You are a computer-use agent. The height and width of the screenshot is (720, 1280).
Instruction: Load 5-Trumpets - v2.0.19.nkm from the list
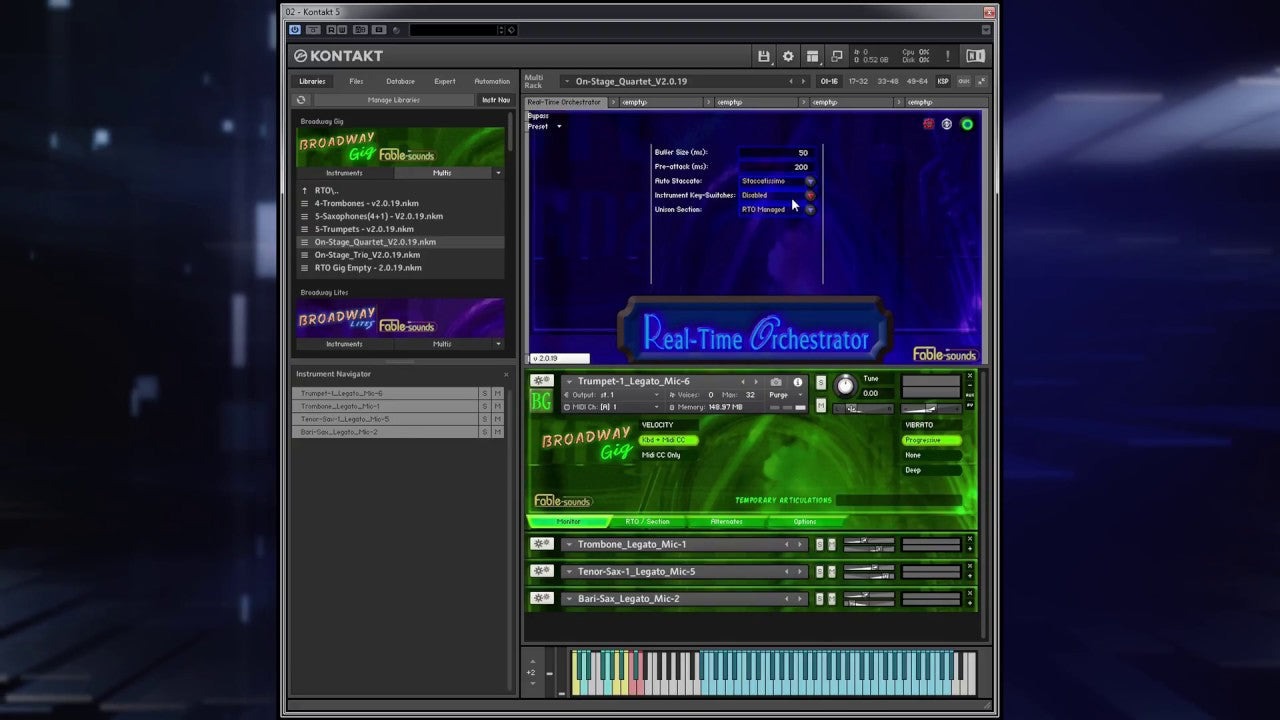[x=364, y=229]
